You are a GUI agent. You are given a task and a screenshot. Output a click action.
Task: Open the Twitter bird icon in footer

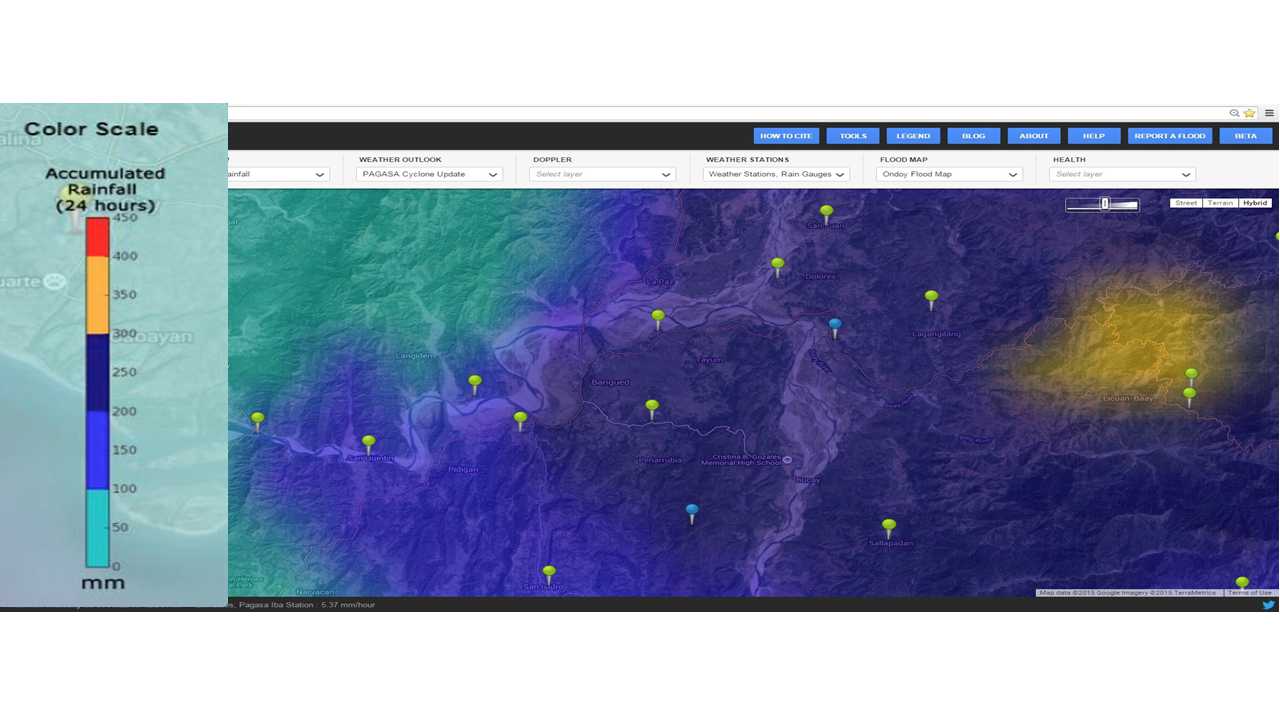[1268, 605]
